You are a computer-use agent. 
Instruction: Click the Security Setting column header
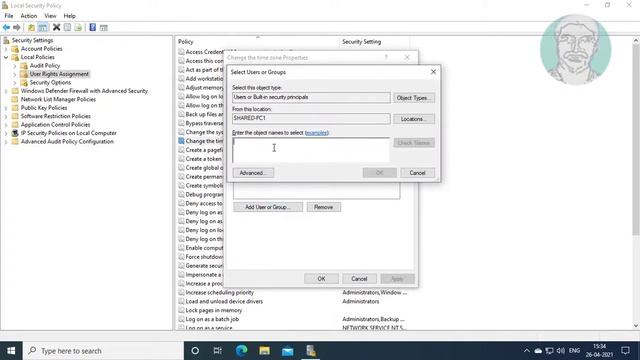362,42
